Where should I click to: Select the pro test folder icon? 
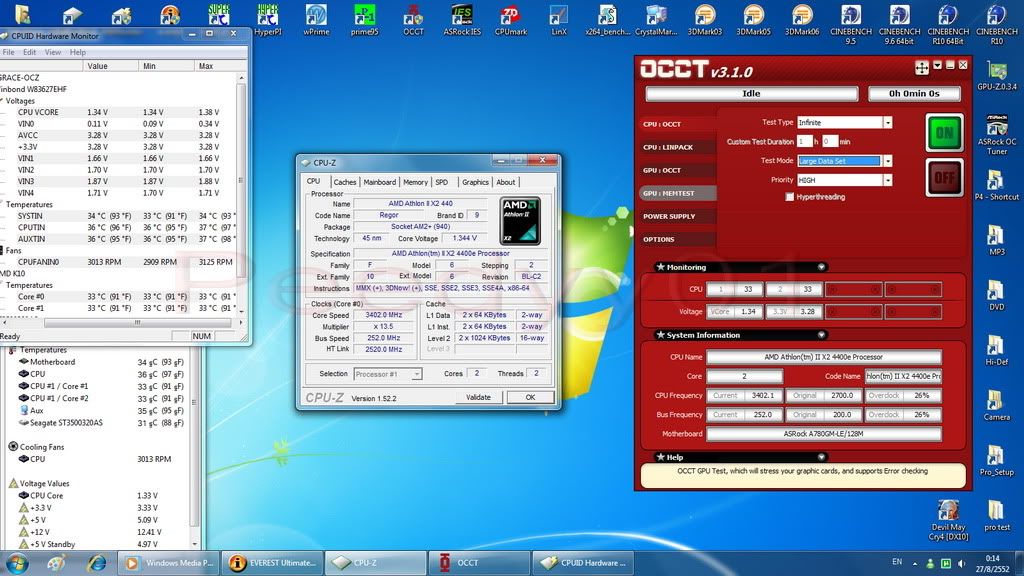coord(997,515)
